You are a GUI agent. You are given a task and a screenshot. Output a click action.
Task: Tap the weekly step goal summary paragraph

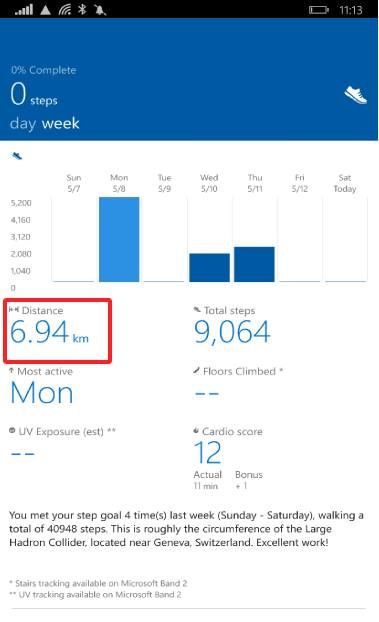tap(187, 529)
